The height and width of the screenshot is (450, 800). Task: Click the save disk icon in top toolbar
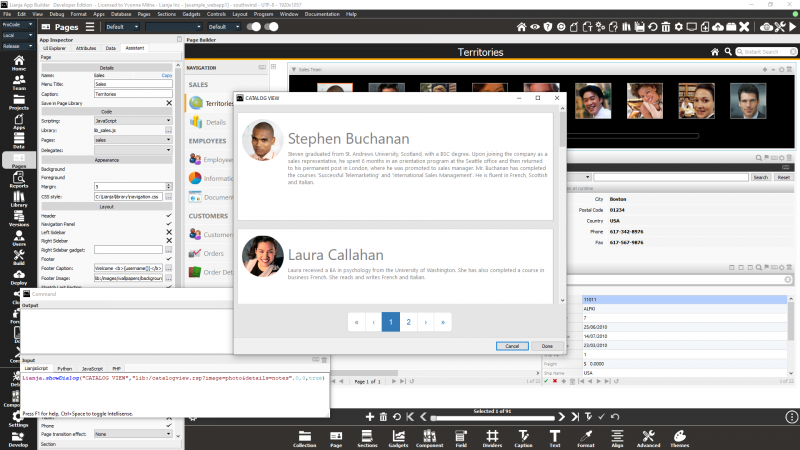639,27
